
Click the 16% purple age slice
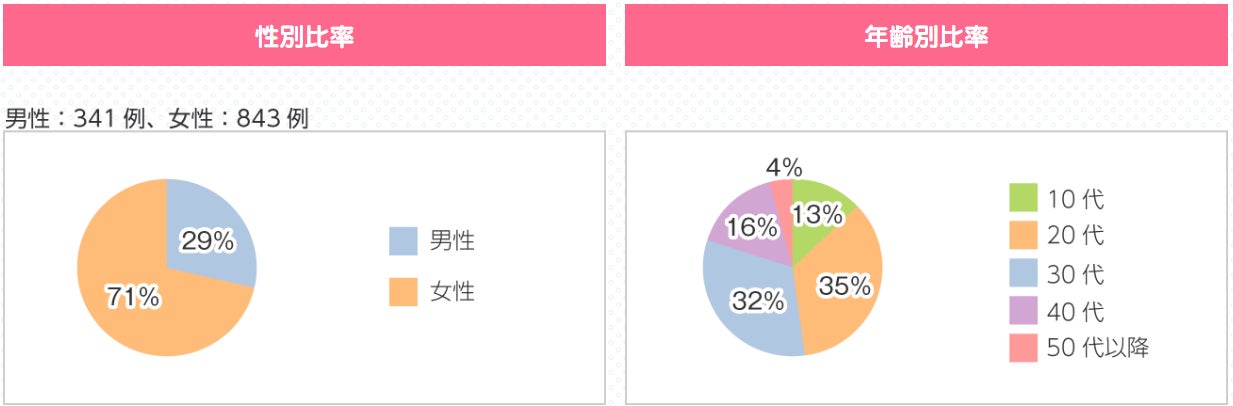[x=748, y=225]
